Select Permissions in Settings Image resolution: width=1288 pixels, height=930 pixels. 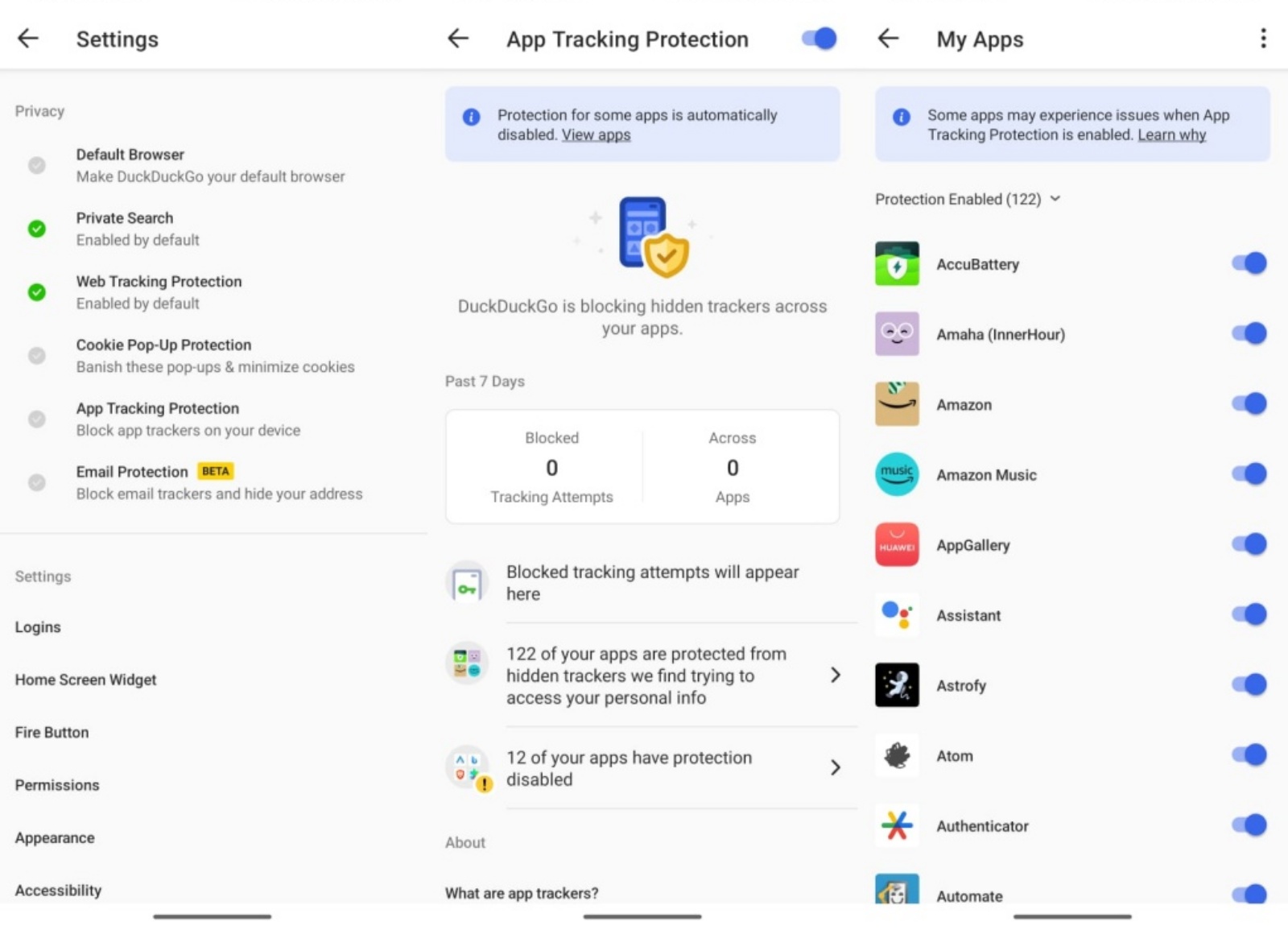[x=56, y=784]
